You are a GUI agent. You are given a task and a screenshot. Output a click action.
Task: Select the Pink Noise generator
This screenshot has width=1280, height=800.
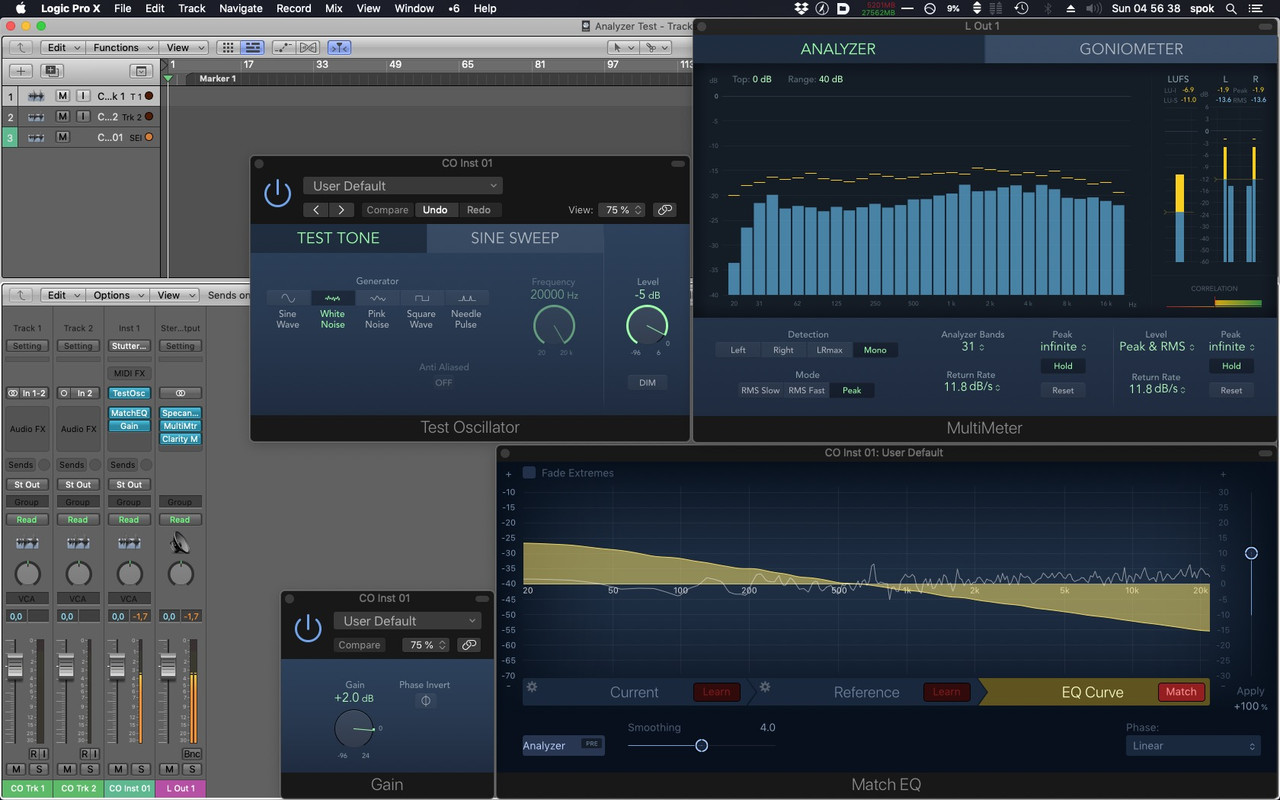pos(377,297)
